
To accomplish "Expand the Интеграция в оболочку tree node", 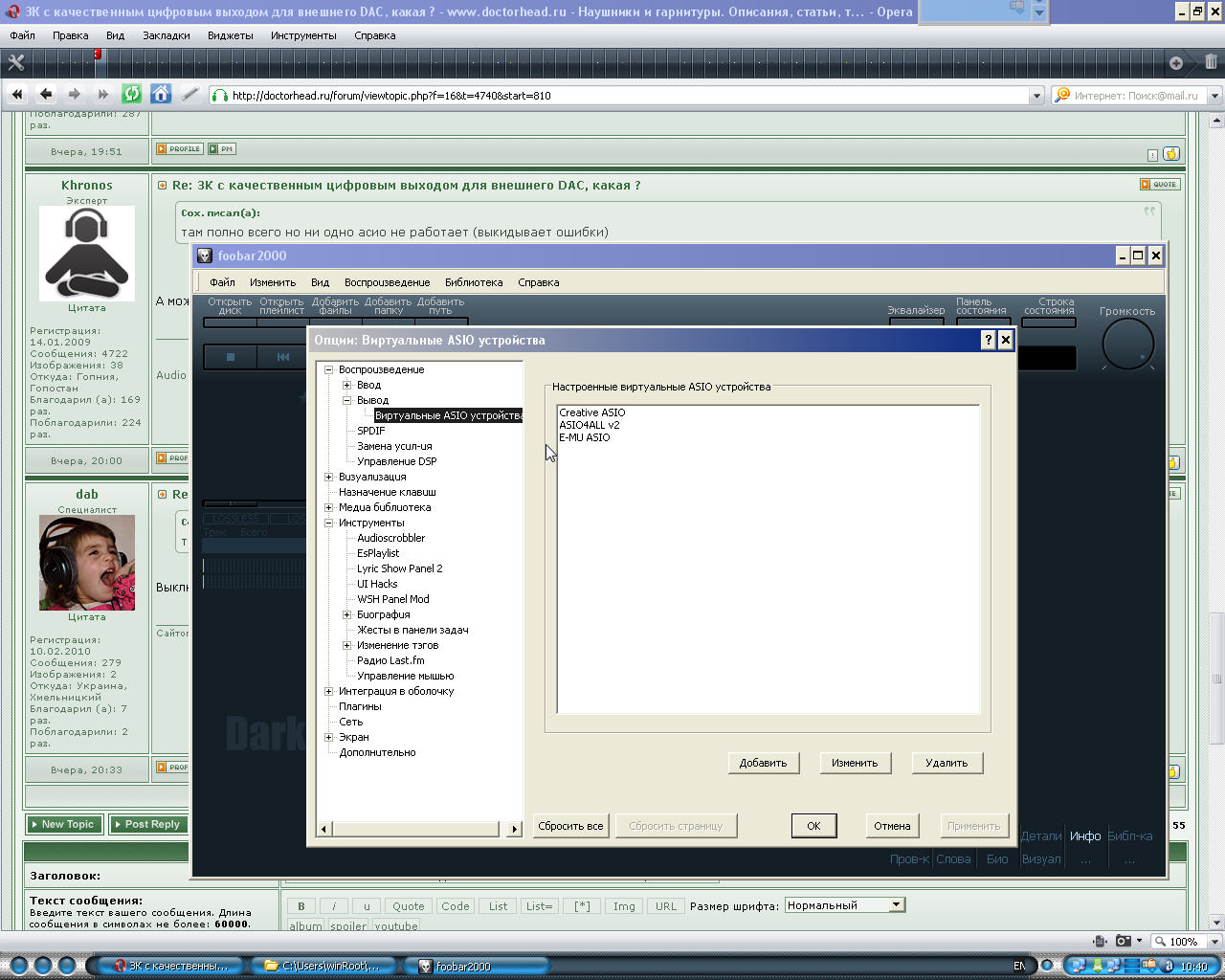I will pos(328,691).
